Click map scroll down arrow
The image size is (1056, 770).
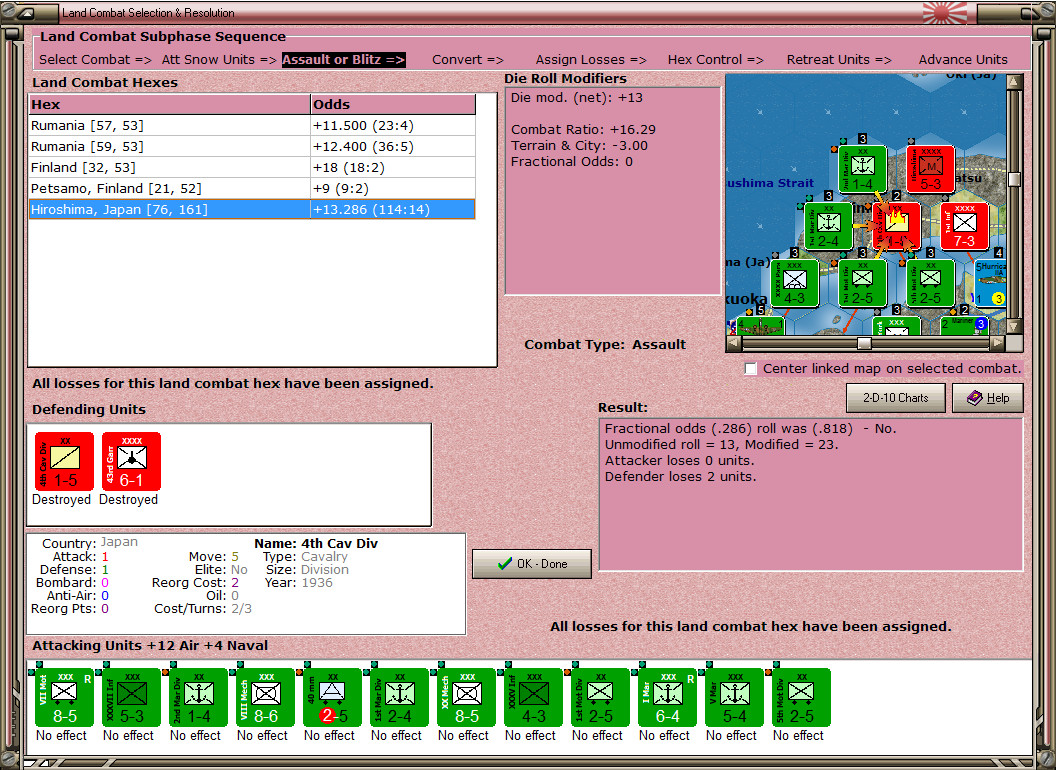point(1014,327)
